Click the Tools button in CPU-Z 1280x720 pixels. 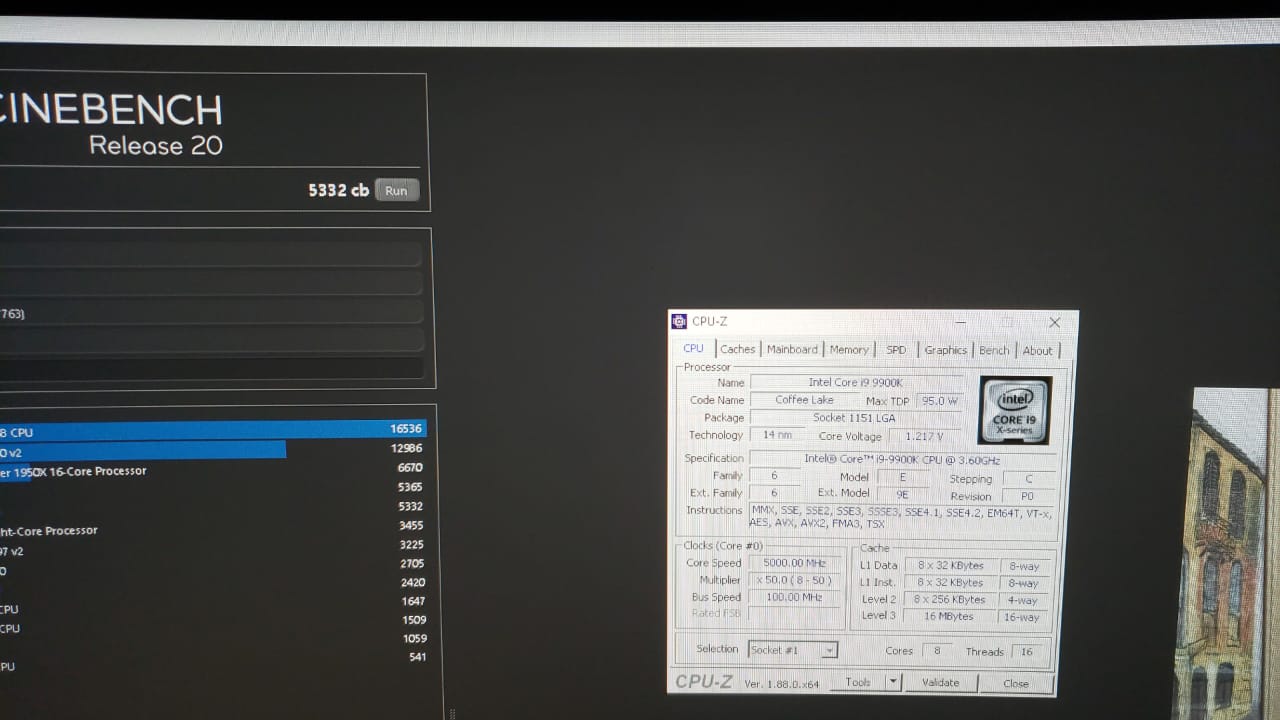(858, 682)
